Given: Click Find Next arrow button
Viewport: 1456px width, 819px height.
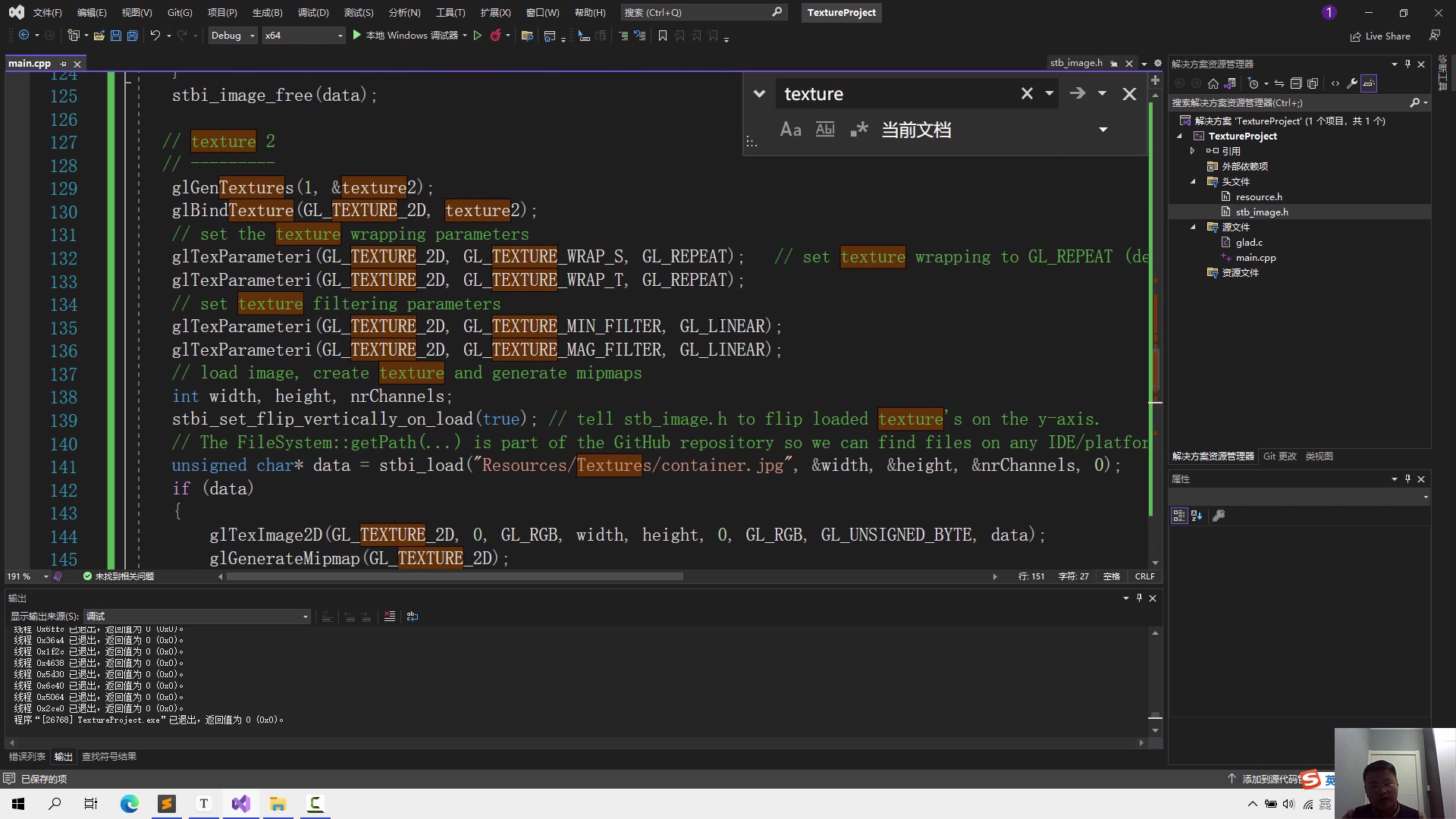Looking at the screenshot, I should 1077,93.
